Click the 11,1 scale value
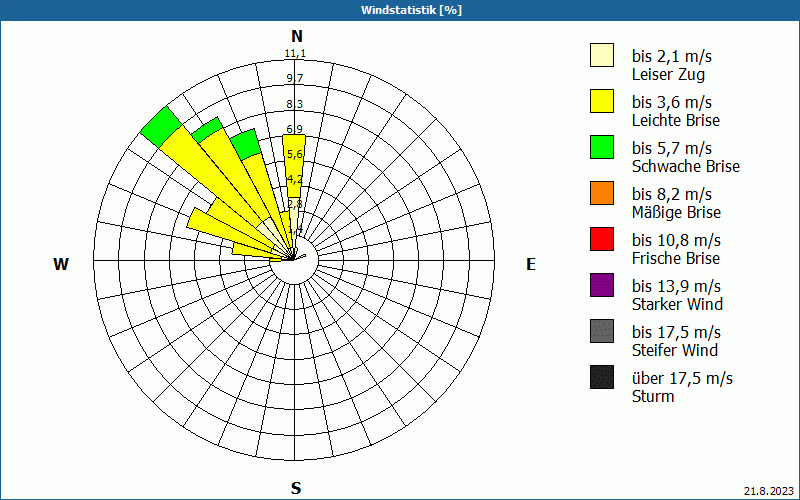 pos(295,54)
